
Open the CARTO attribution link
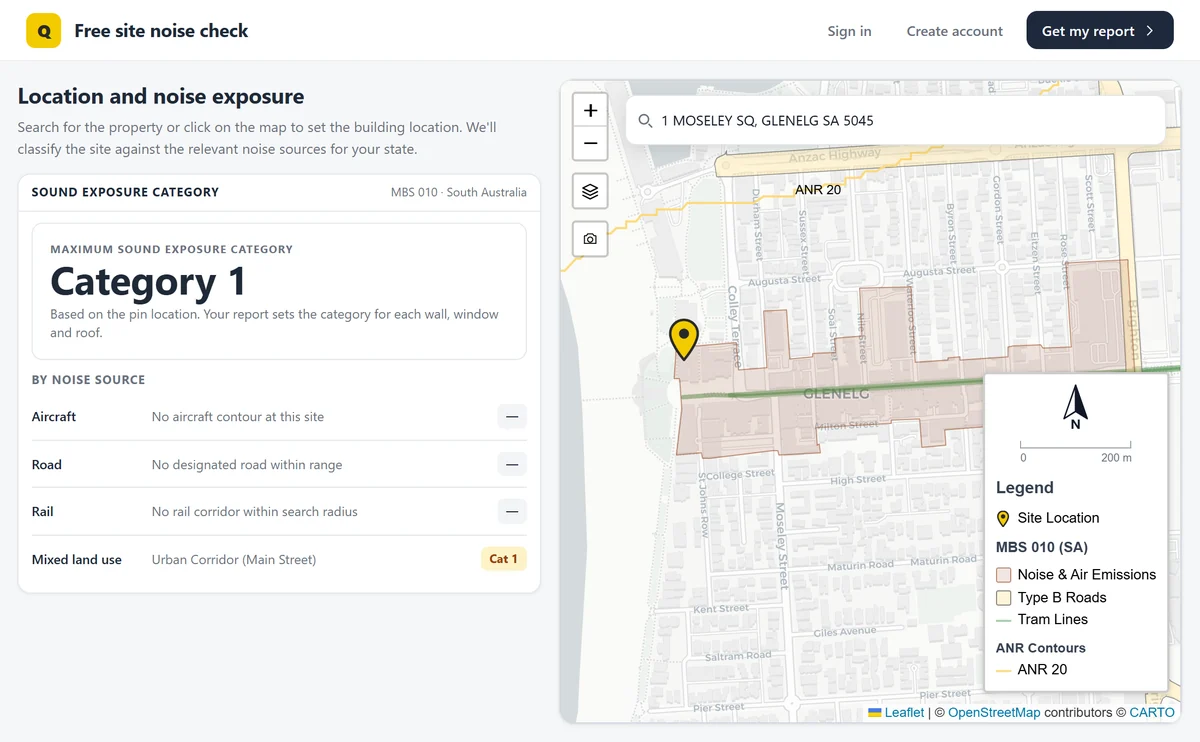(x=1152, y=712)
